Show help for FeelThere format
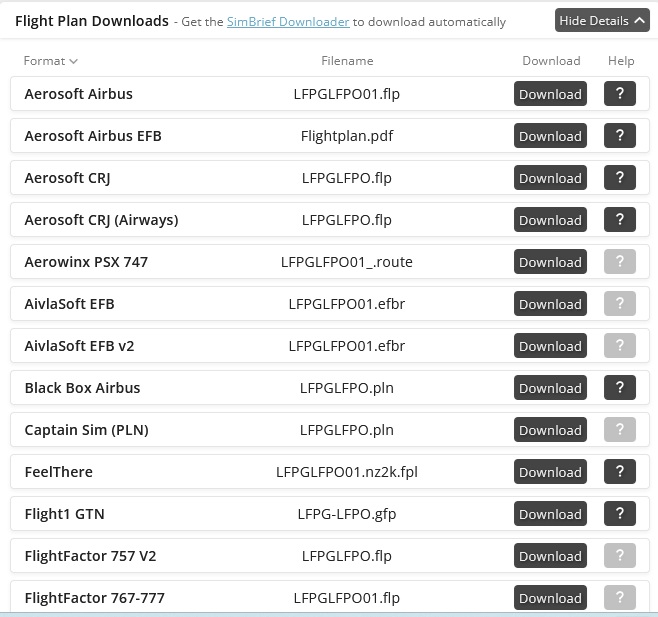This screenshot has height=617, width=658. point(620,472)
